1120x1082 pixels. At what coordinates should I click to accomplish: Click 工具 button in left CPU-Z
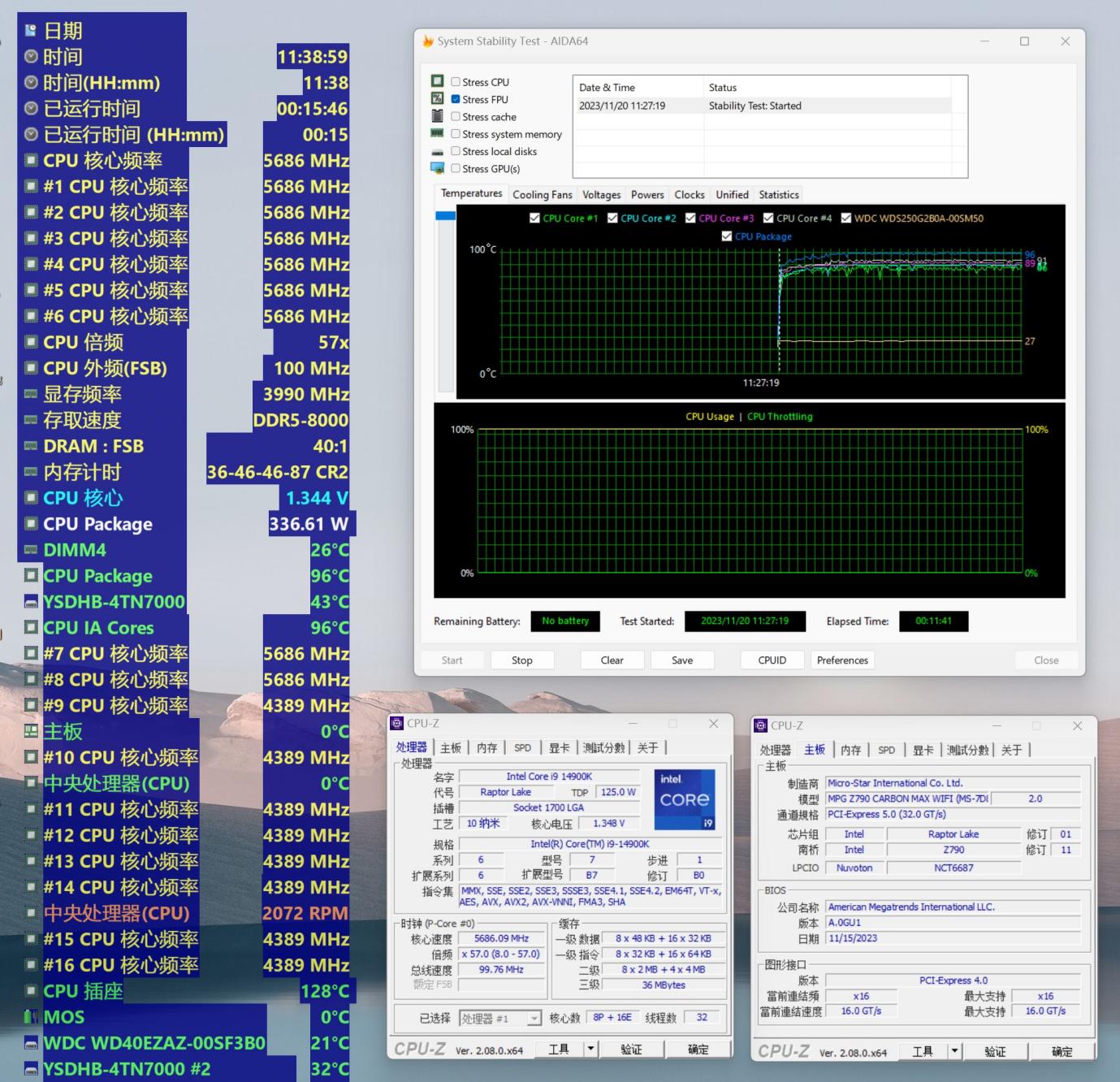(559, 1049)
